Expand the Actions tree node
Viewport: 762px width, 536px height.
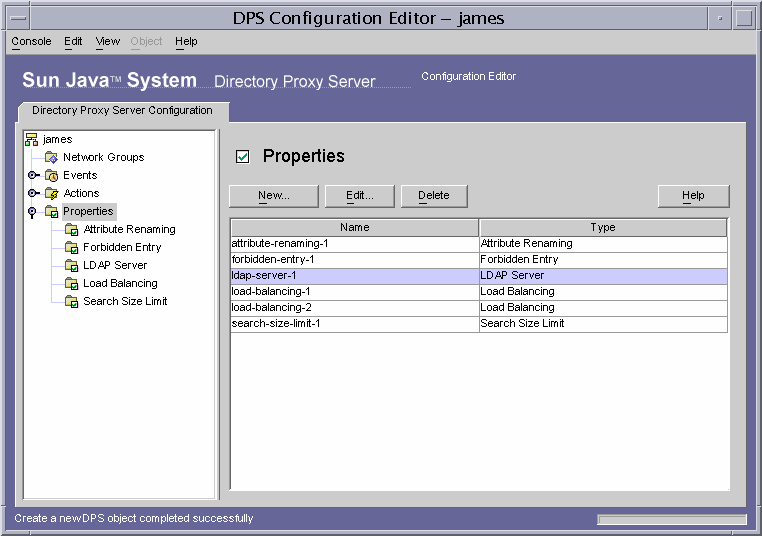pos(33,193)
